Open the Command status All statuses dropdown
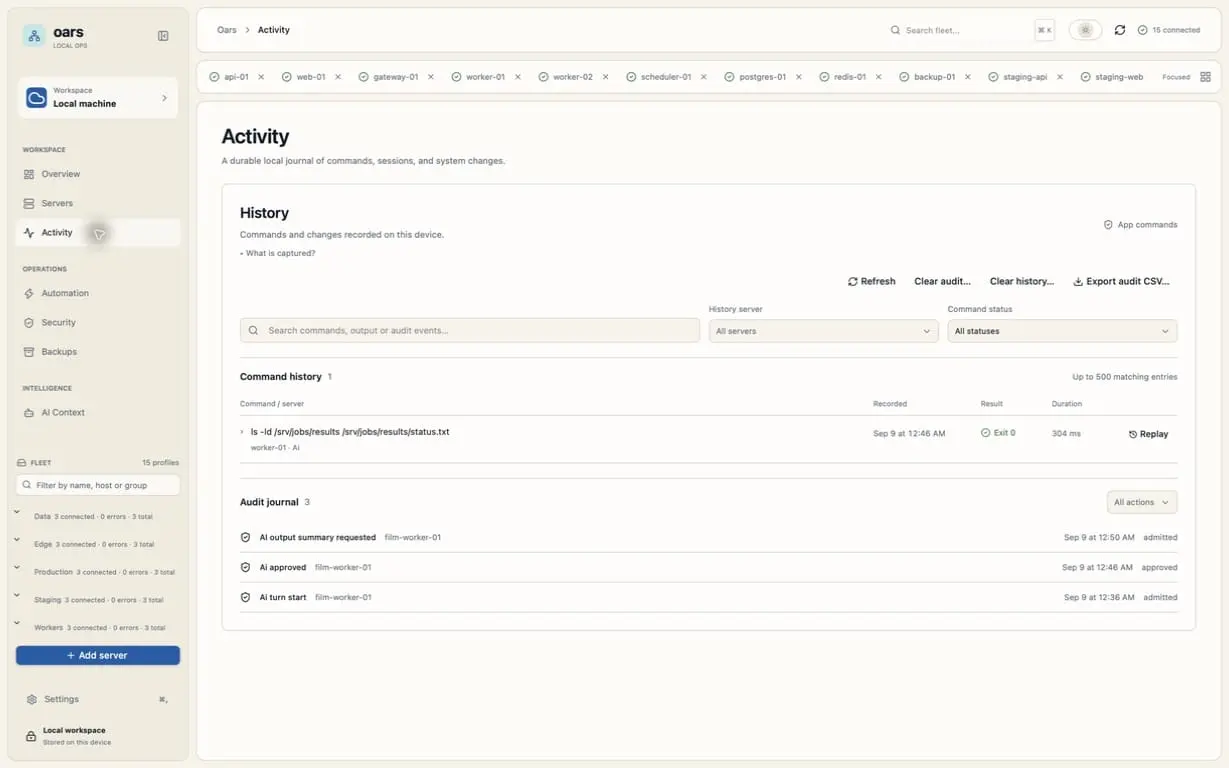The width and height of the screenshot is (1229, 768). pos(1062,331)
